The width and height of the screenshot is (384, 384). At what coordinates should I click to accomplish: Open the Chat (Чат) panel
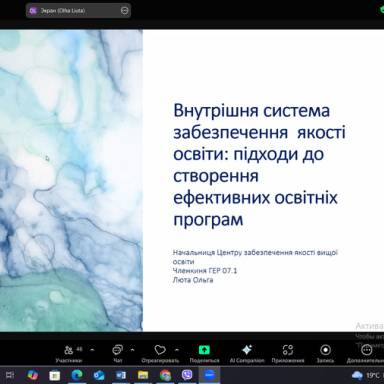[x=118, y=354]
